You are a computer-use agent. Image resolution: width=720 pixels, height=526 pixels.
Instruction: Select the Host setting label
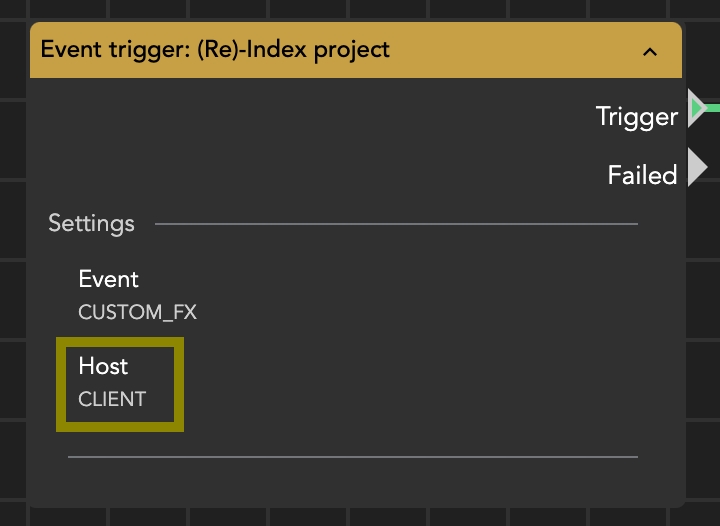coord(103,366)
